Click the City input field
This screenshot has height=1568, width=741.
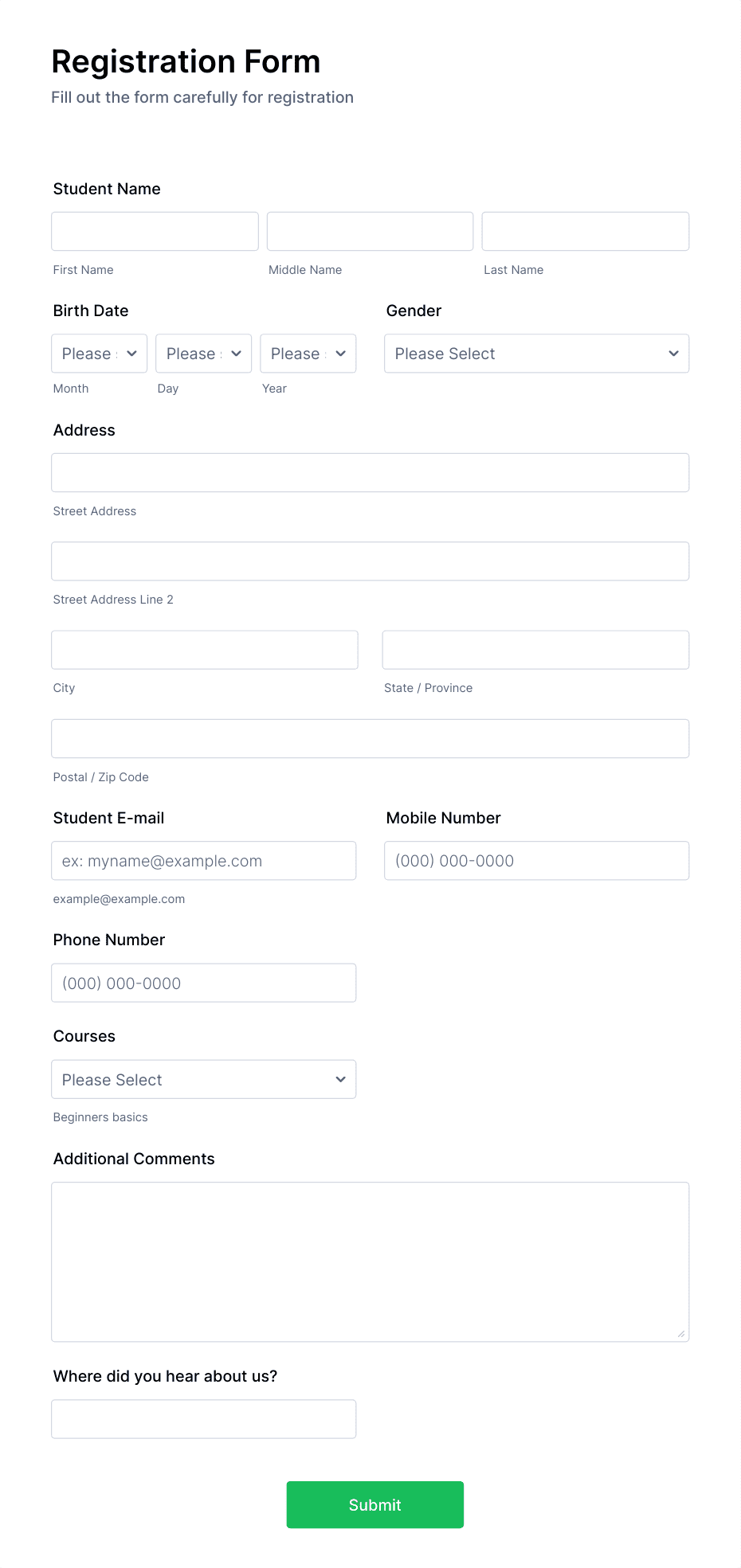pyautogui.click(x=204, y=649)
